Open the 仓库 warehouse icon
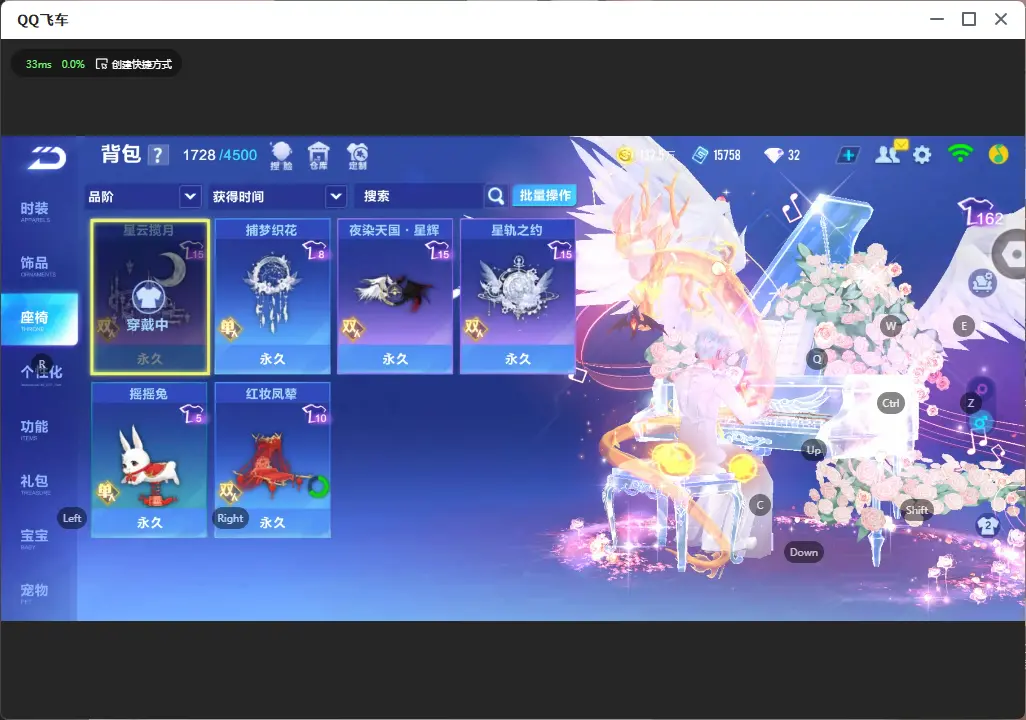The image size is (1026, 720). [x=319, y=156]
